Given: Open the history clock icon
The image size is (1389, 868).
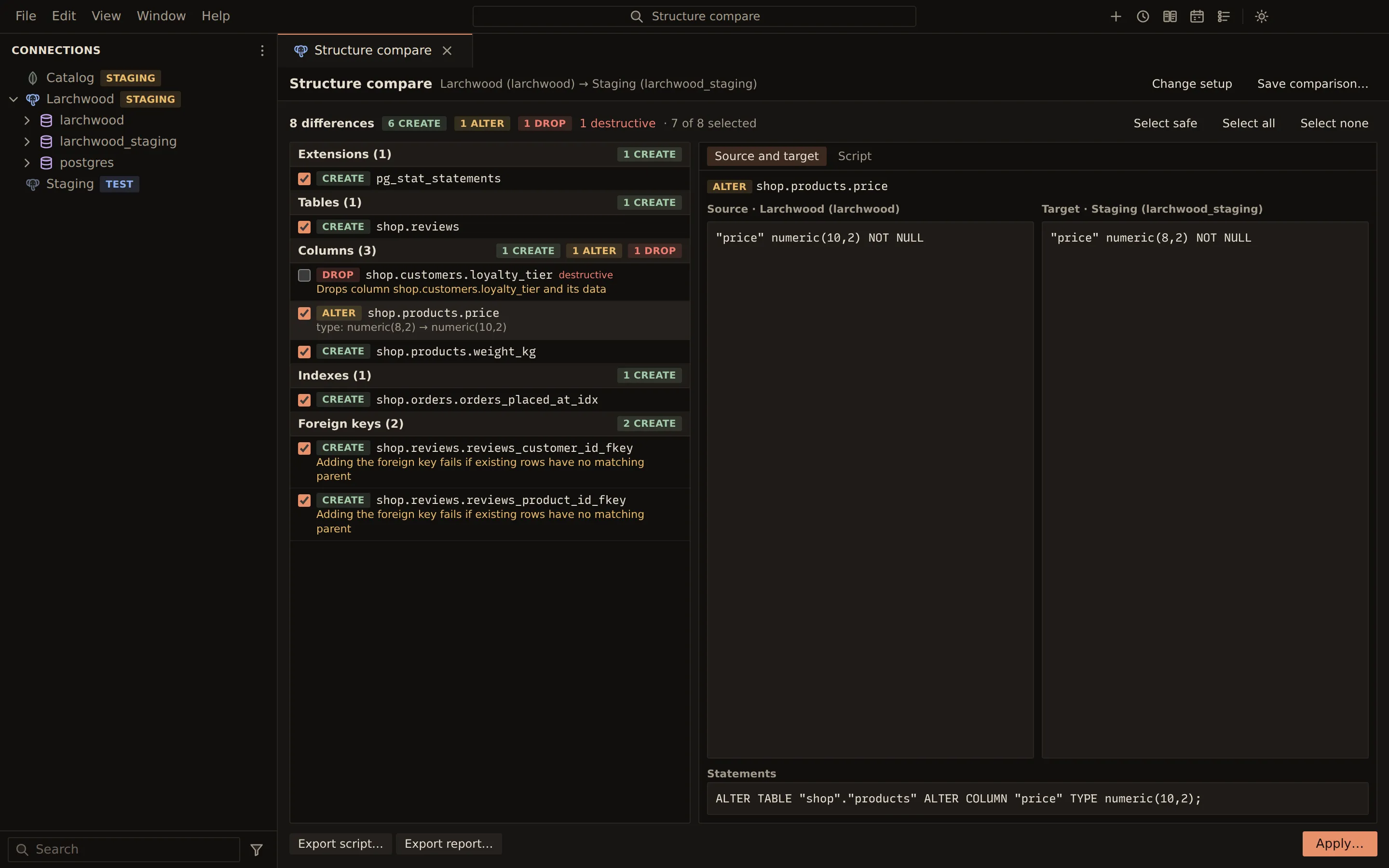Looking at the screenshot, I should click(x=1143, y=17).
